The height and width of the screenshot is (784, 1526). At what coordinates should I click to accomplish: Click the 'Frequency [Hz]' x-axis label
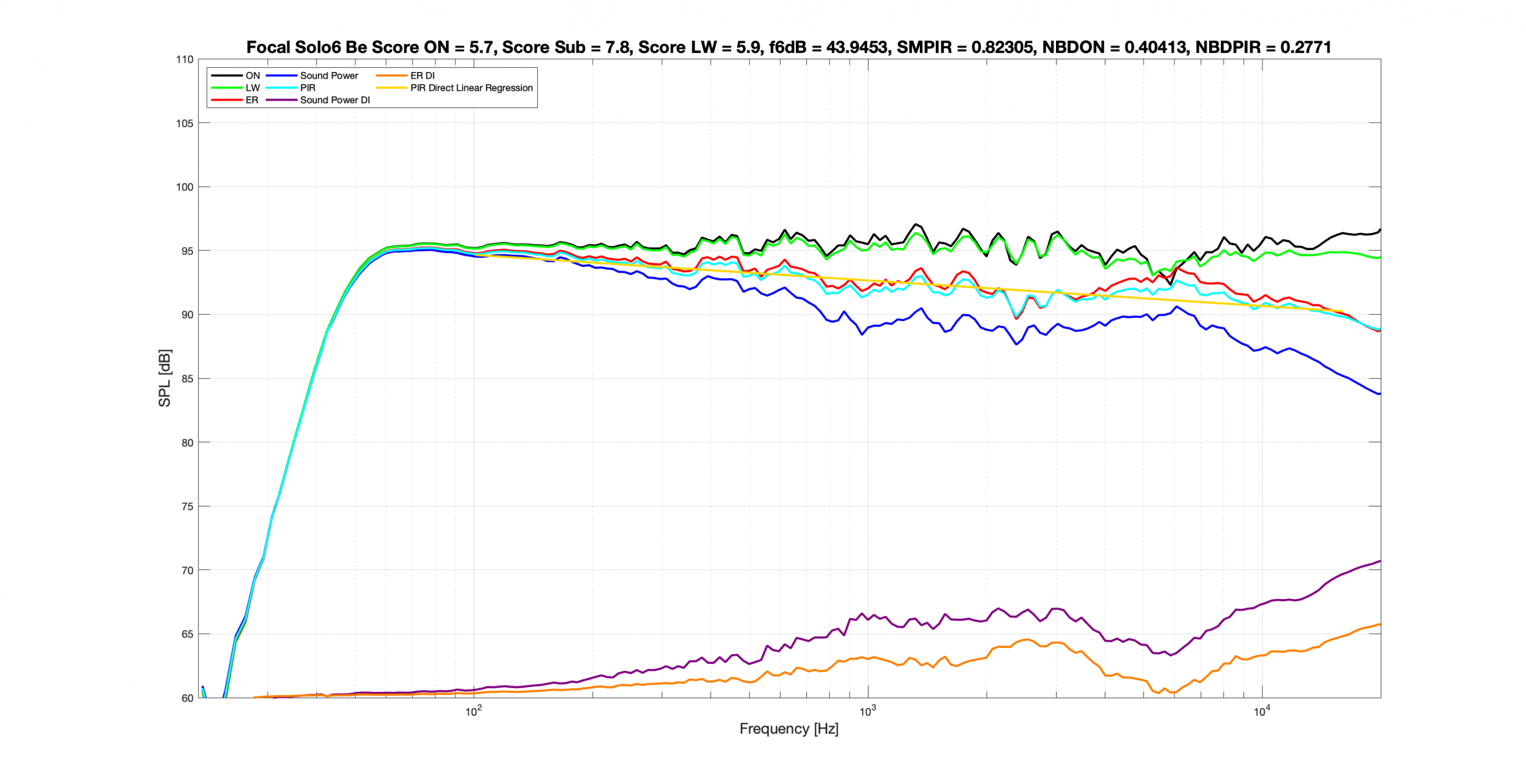click(789, 729)
